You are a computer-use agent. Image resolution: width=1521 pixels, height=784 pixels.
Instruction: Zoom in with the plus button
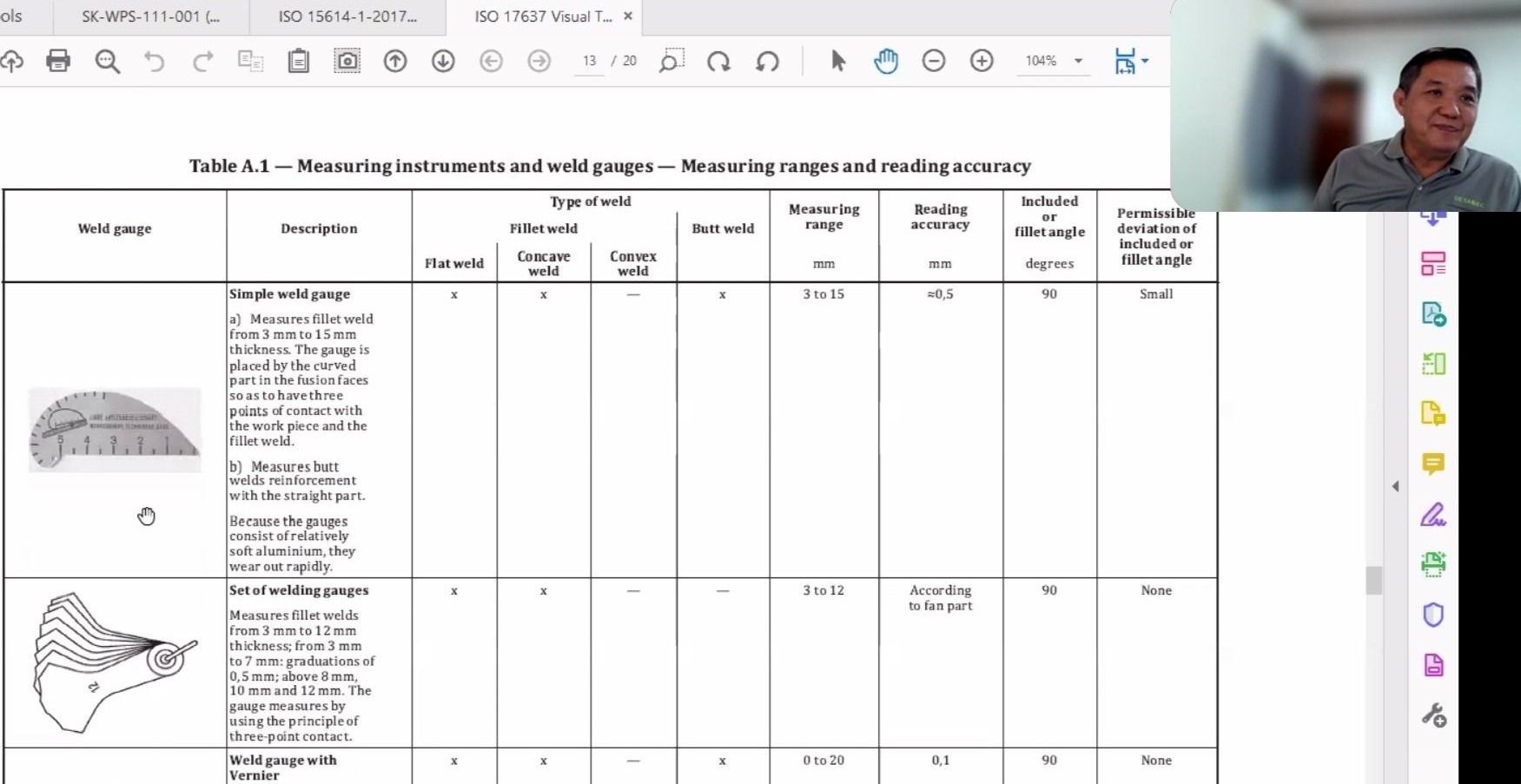click(982, 61)
